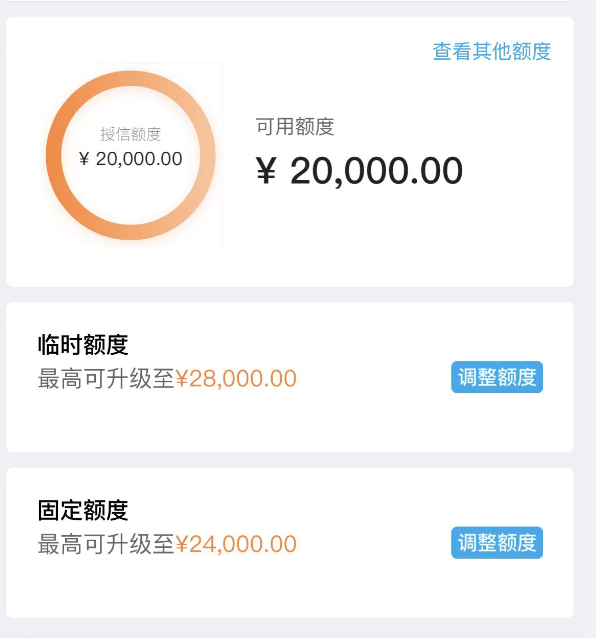596x638 pixels.
Task: Click the gray gap between 临时额度 and 固定额度 cards
Action: pyautogui.click(x=290, y=460)
